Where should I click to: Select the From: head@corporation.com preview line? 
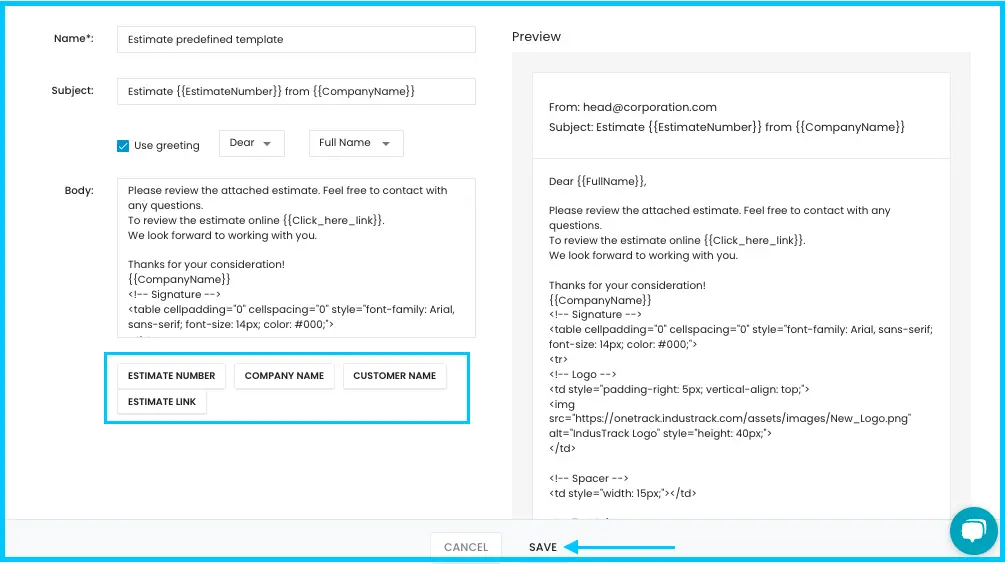633,107
